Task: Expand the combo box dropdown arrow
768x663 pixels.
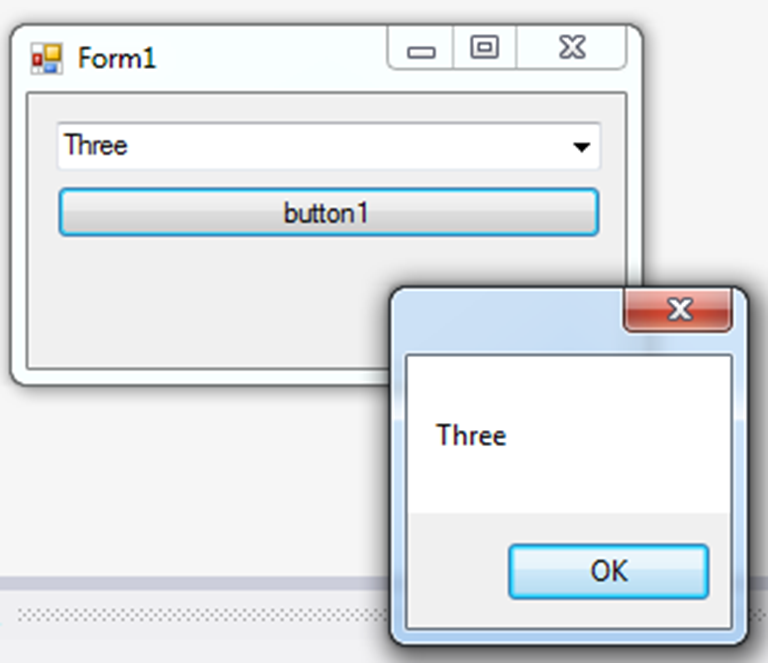Action: [581, 147]
